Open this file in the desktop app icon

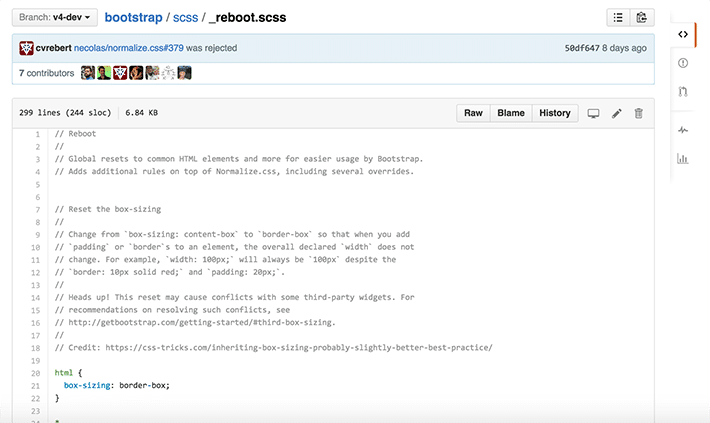pos(593,113)
